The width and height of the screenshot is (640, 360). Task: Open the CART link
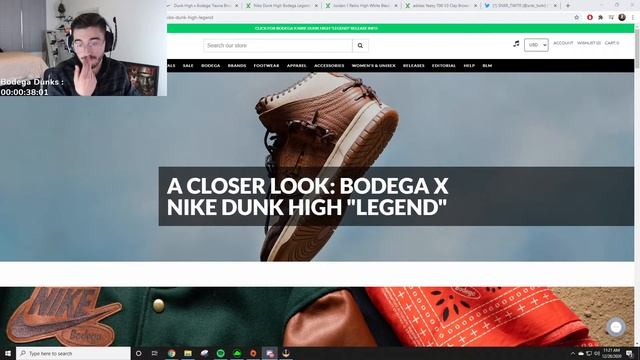(x=611, y=43)
